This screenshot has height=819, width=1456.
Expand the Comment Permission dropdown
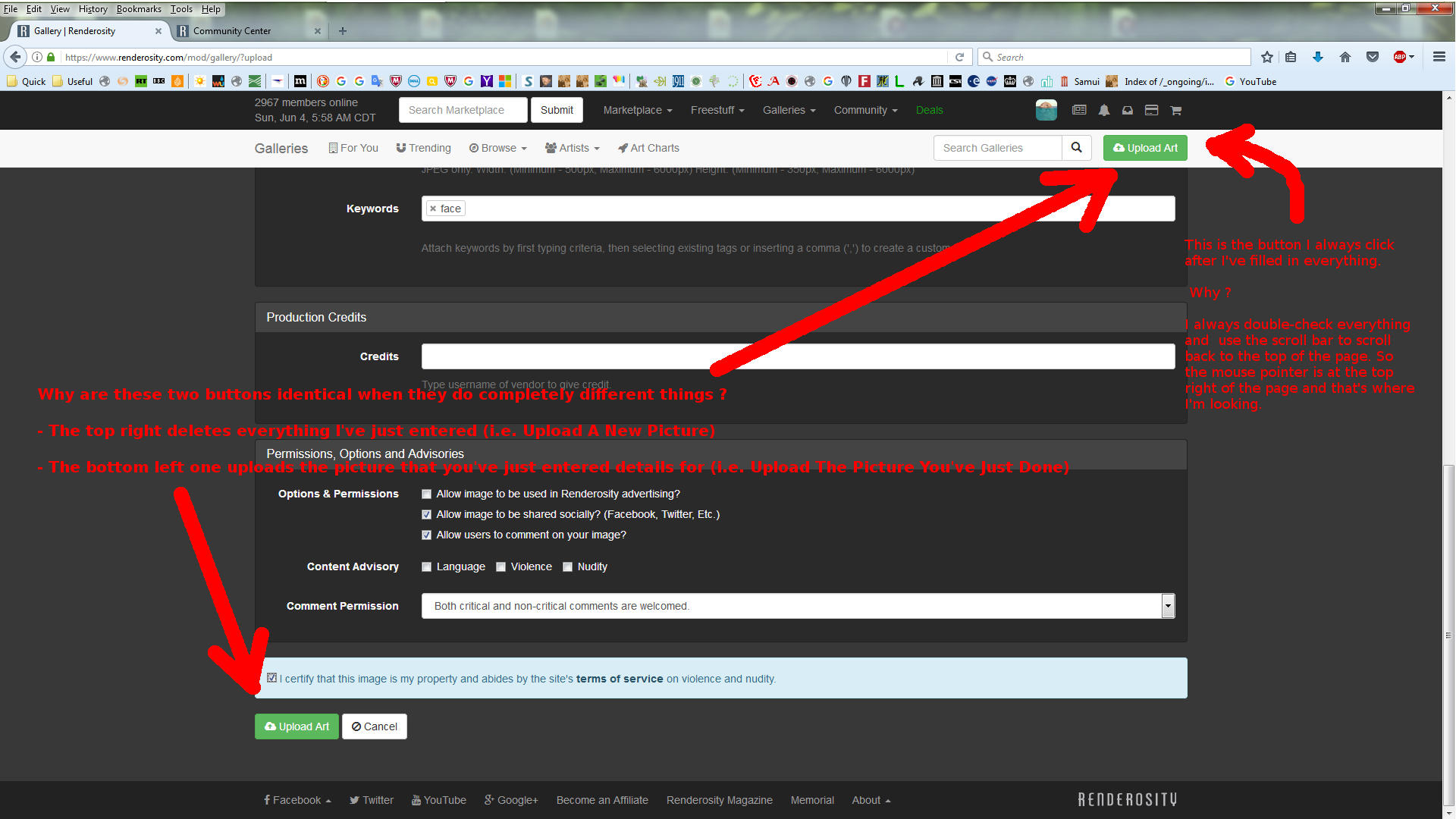click(x=1168, y=606)
